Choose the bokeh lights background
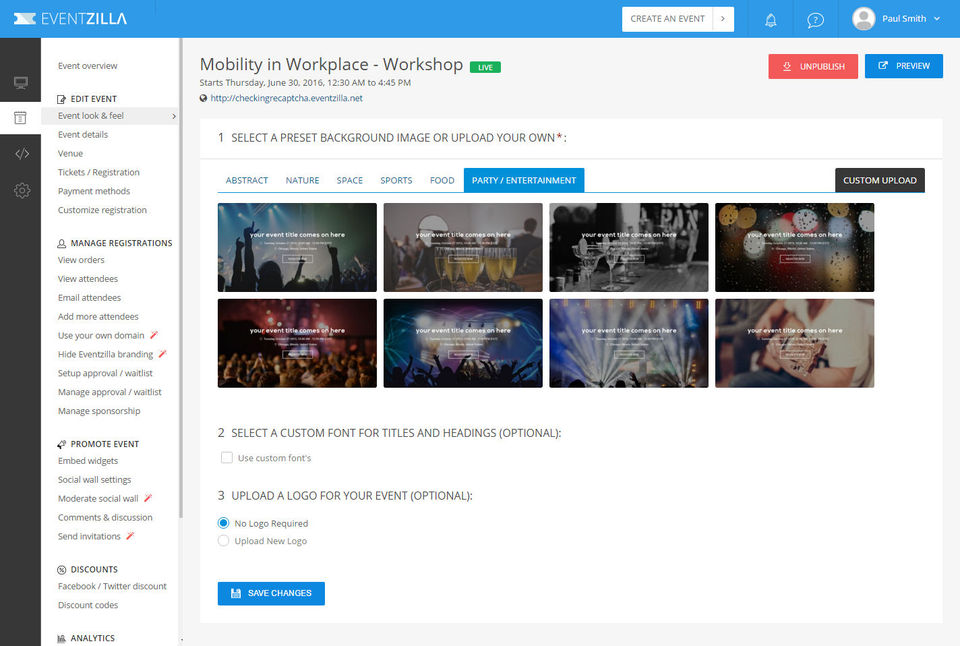The image size is (960, 646). tap(795, 247)
